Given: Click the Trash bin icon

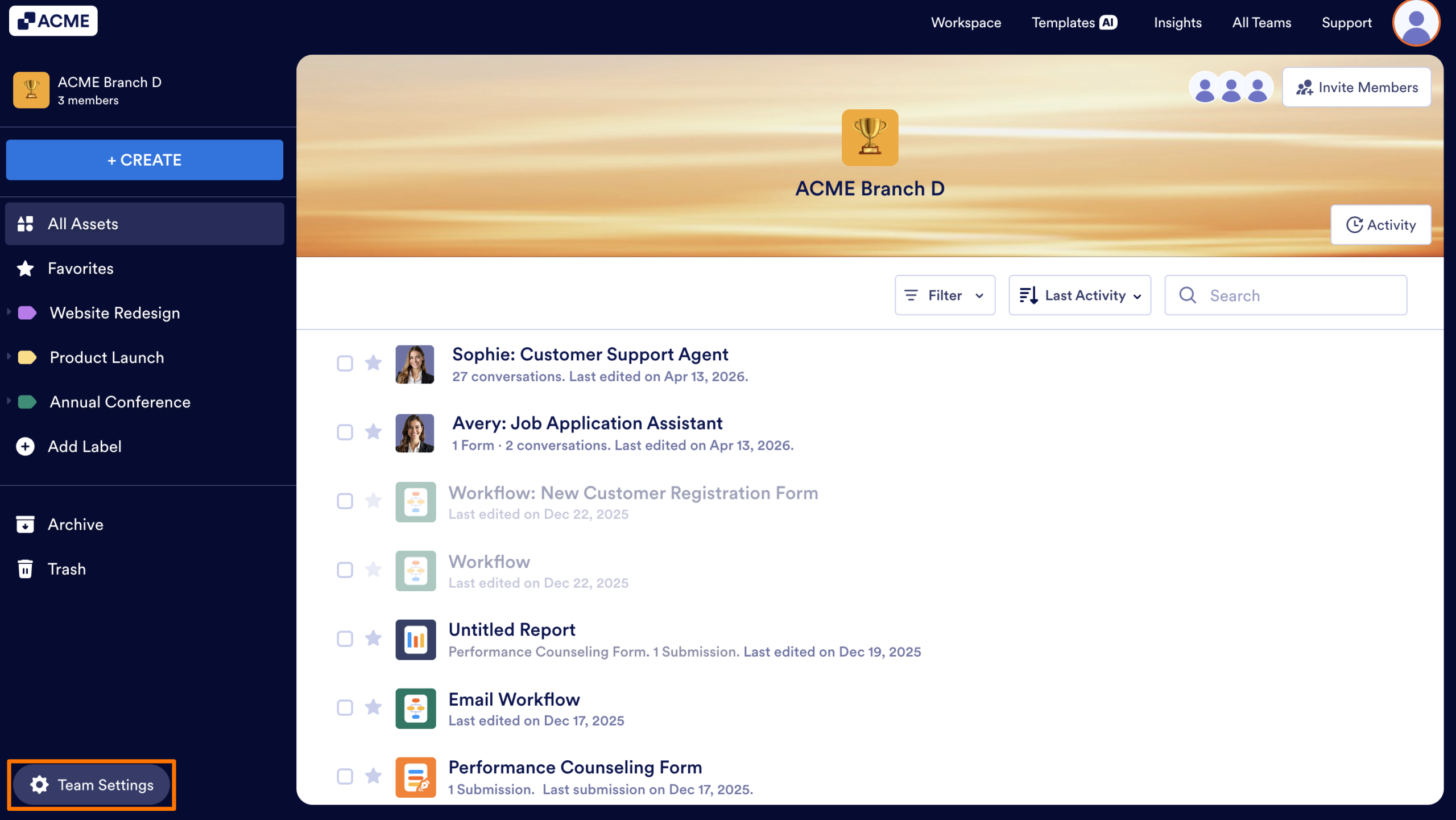Looking at the screenshot, I should pyautogui.click(x=25, y=569).
